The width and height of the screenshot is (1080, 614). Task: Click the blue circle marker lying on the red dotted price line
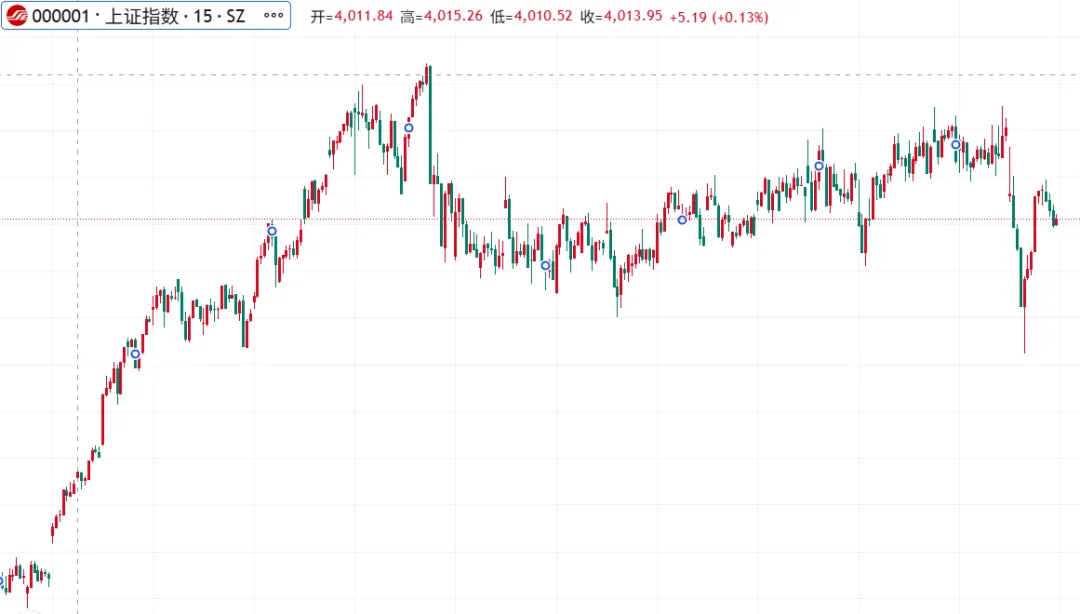tap(682, 221)
